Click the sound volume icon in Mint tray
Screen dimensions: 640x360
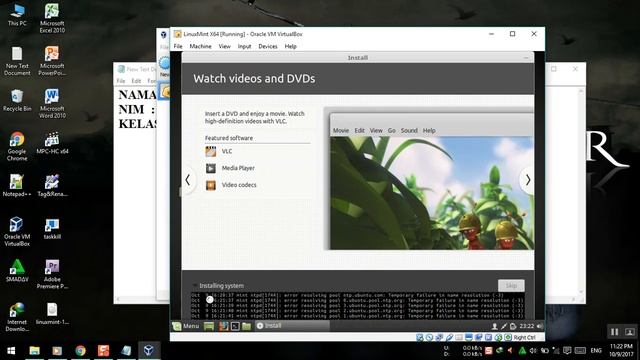point(540,326)
